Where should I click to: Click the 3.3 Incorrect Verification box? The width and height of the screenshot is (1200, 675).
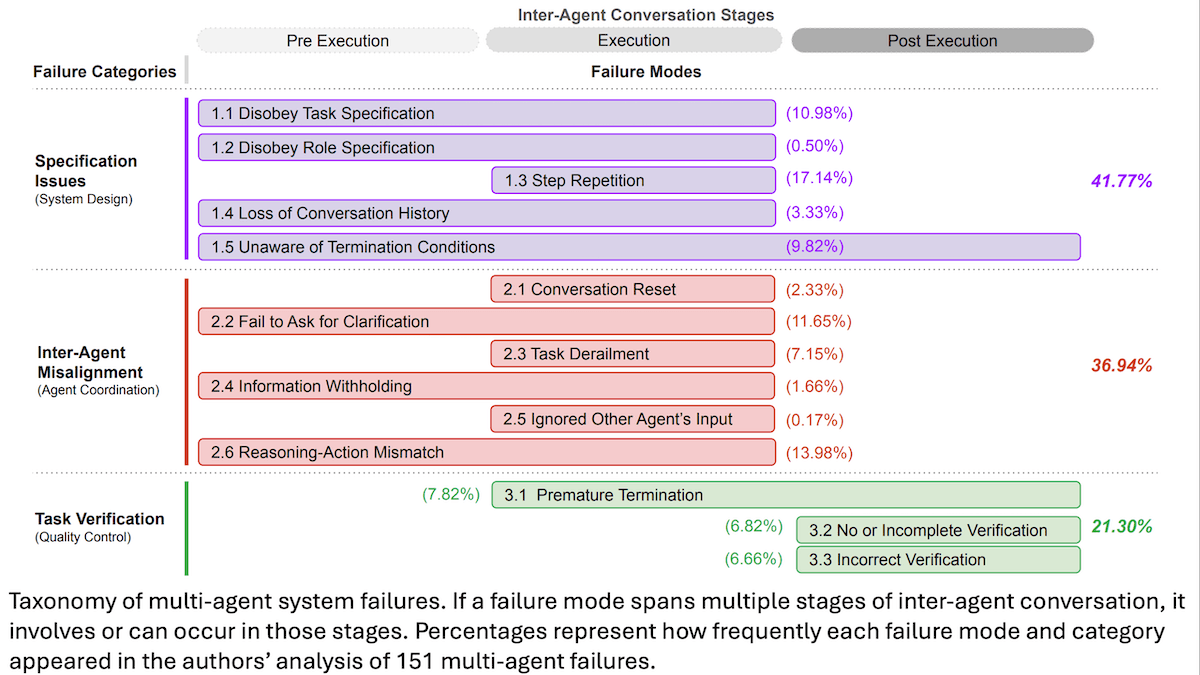(x=938, y=560)
